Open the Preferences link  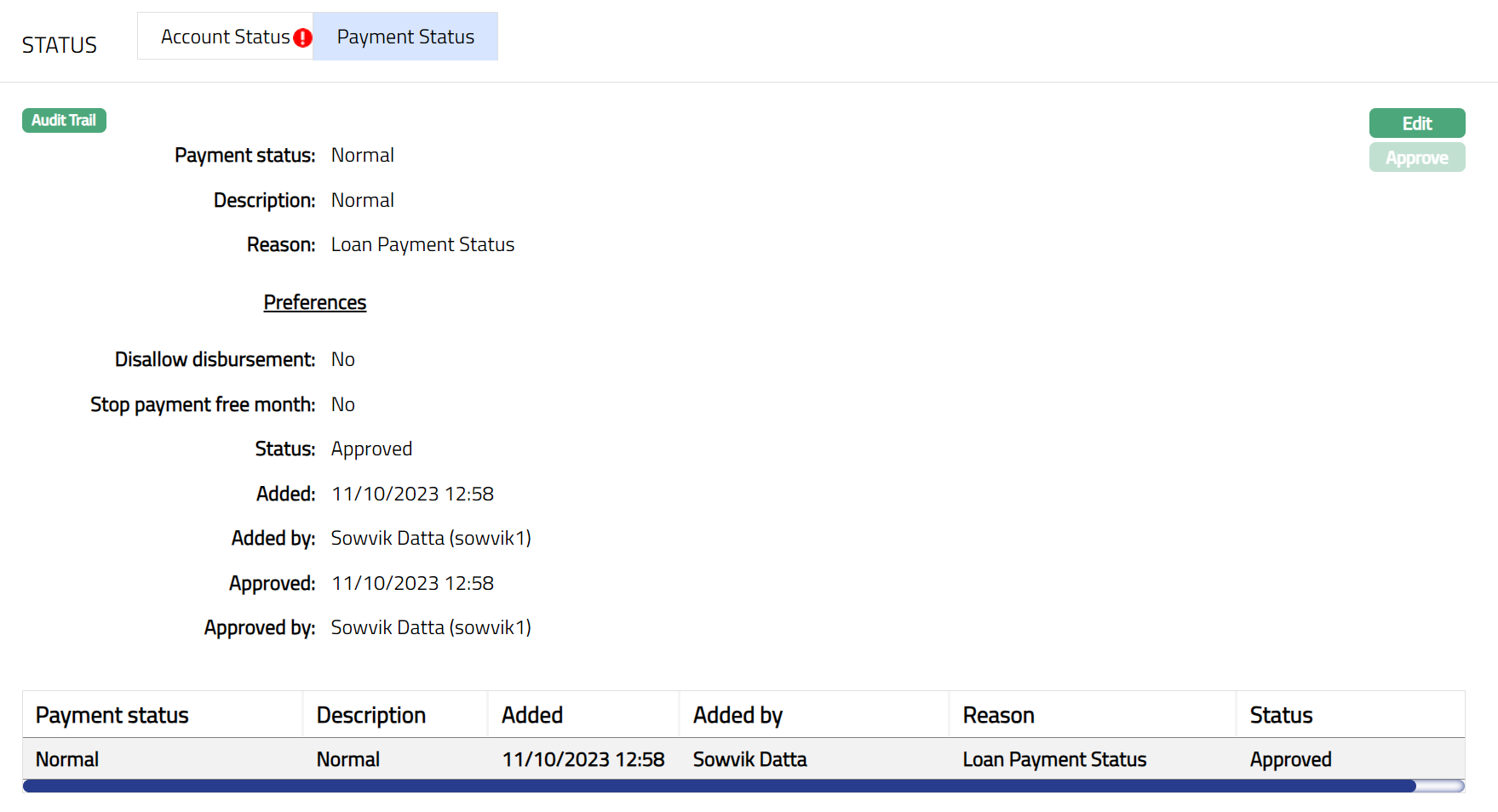pyautogui.click(x=314, y=302)
